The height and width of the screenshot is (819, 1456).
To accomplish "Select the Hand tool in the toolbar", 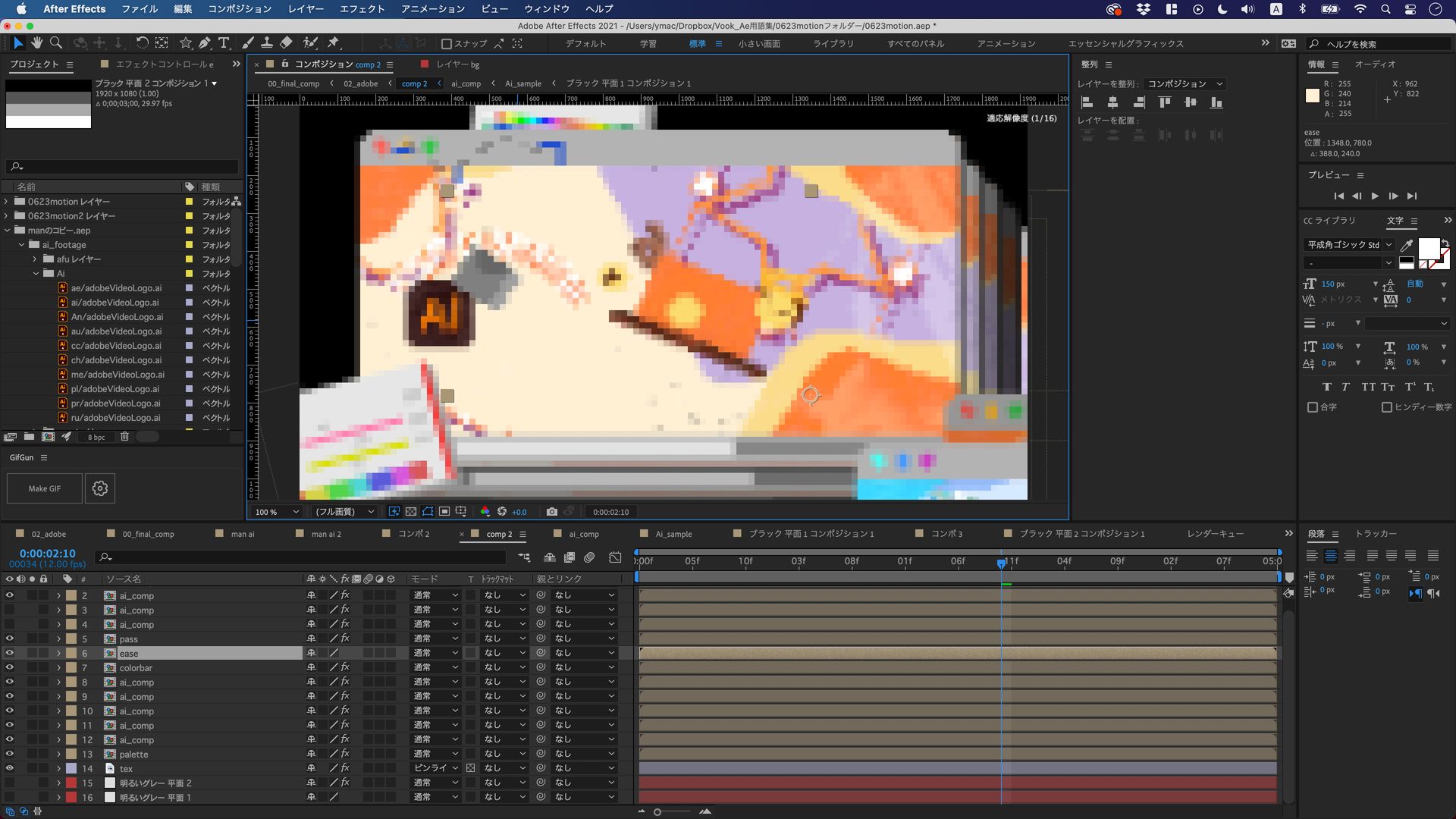I will (36, 43).
